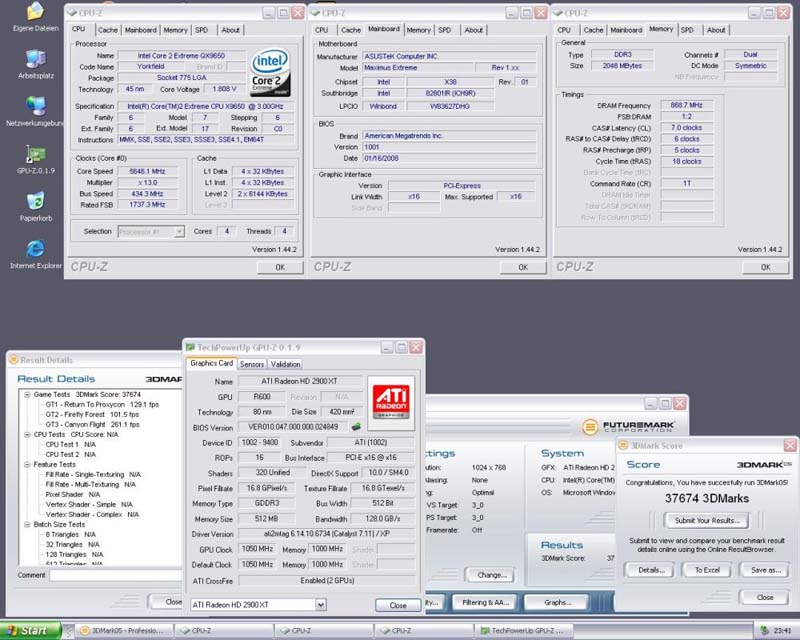Click the GPU-Z title bar icon
Screen dimensions: 800x640
(190, 347)
